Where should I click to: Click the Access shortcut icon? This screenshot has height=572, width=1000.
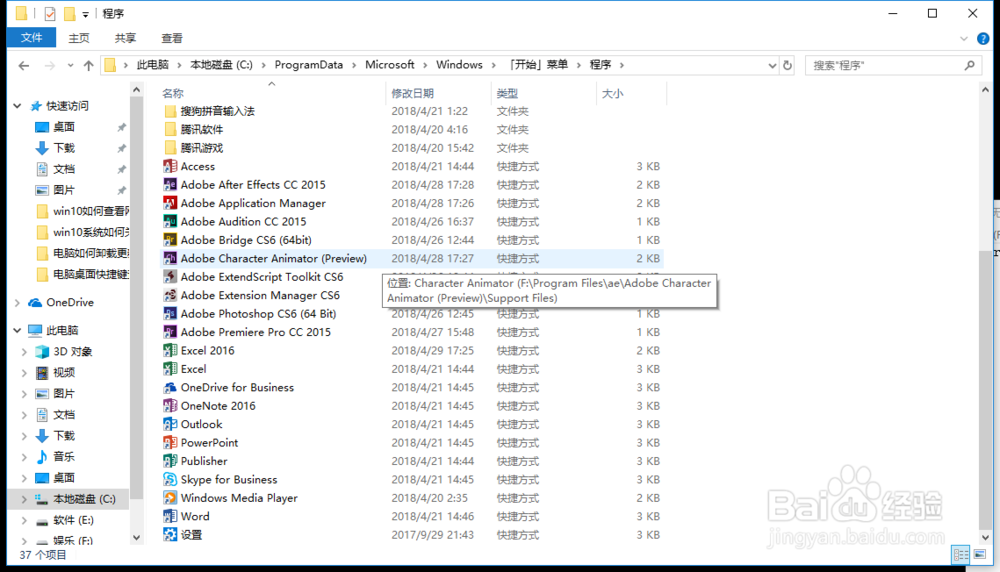[x=170, y=166]
